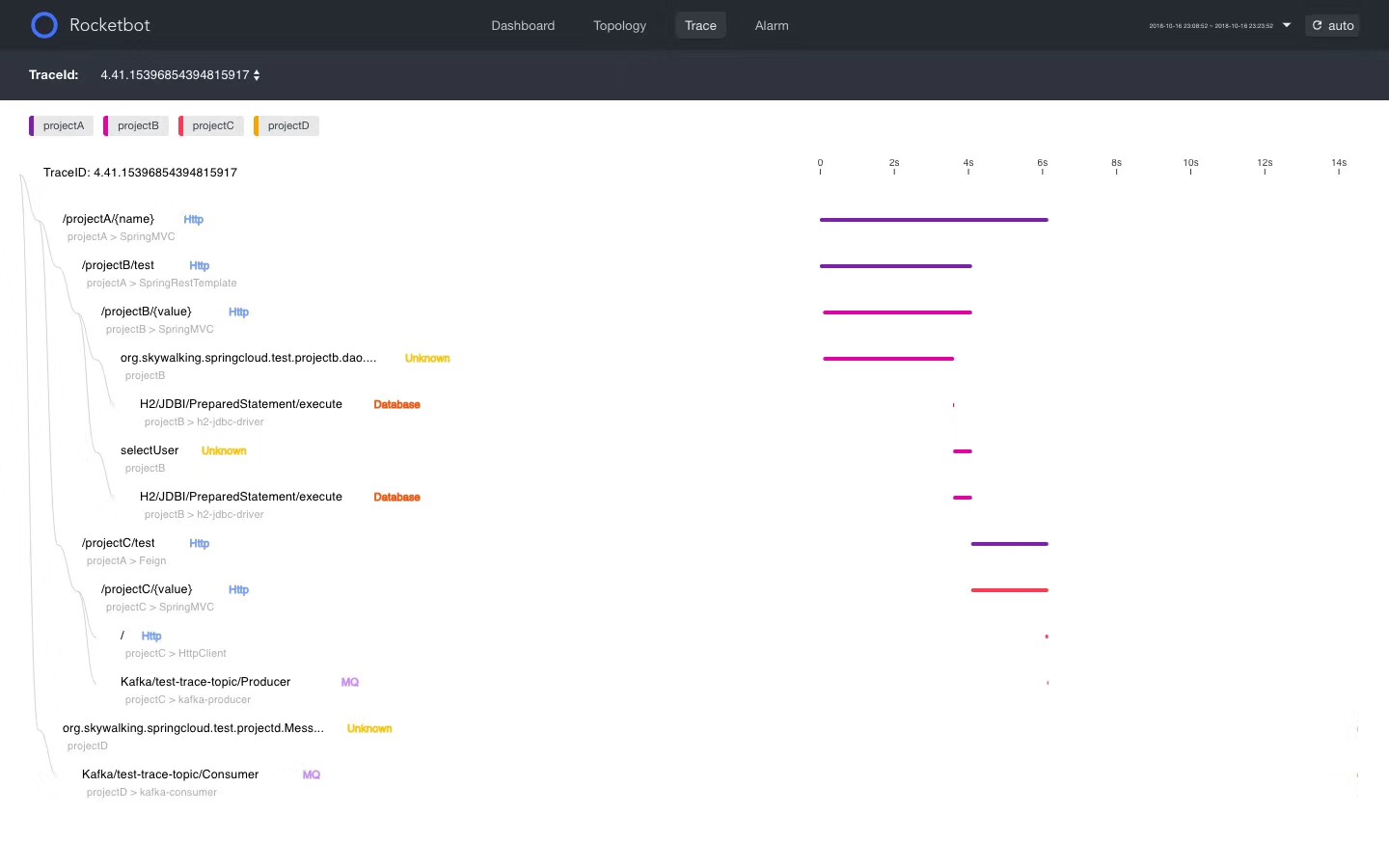Click 'projectC > HttpClient' subtitle
This screenshot has width=1389, height=868.
[176, 654]
